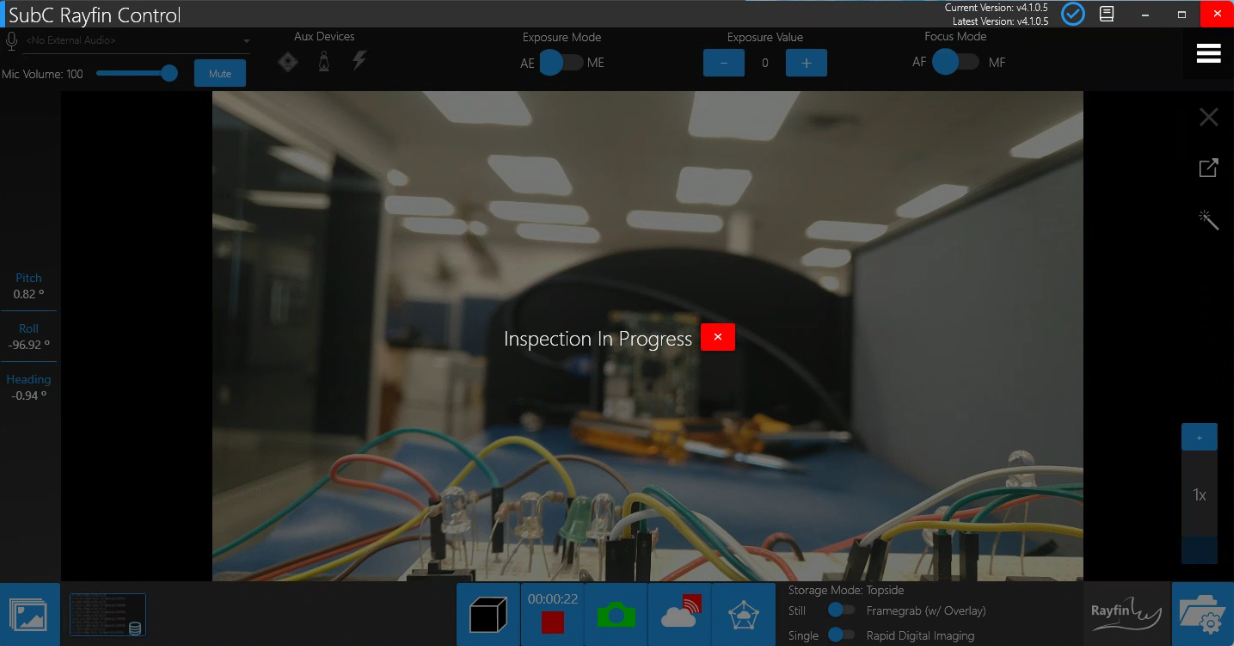Toggle Still to Framegrab with Overlay
The height and width of the screenshot is (646, 1234).
pyautogui.click(x=841, y=610)
